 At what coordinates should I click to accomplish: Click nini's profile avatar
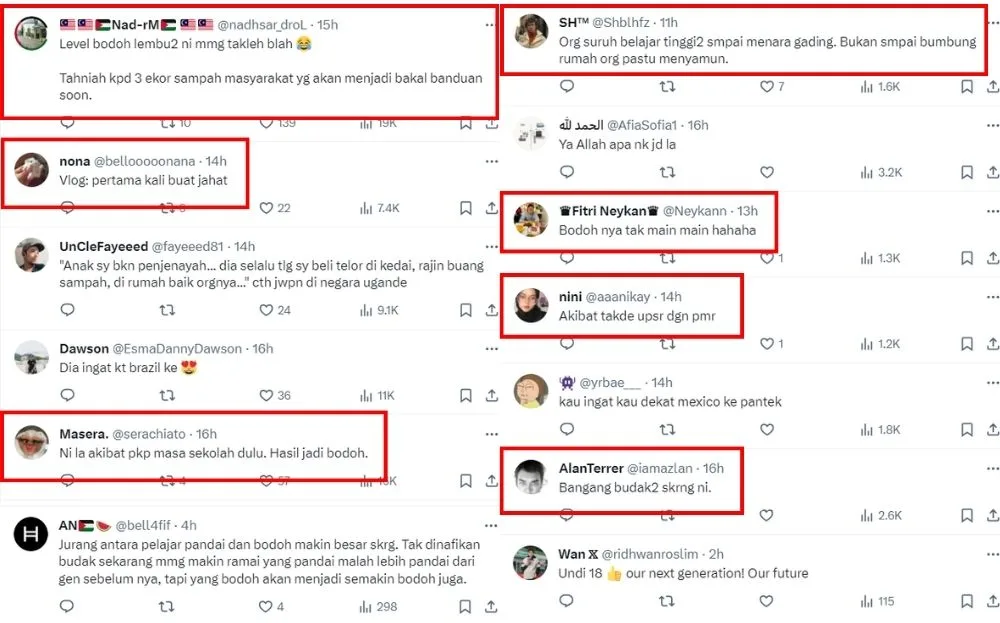pos(531,304)
